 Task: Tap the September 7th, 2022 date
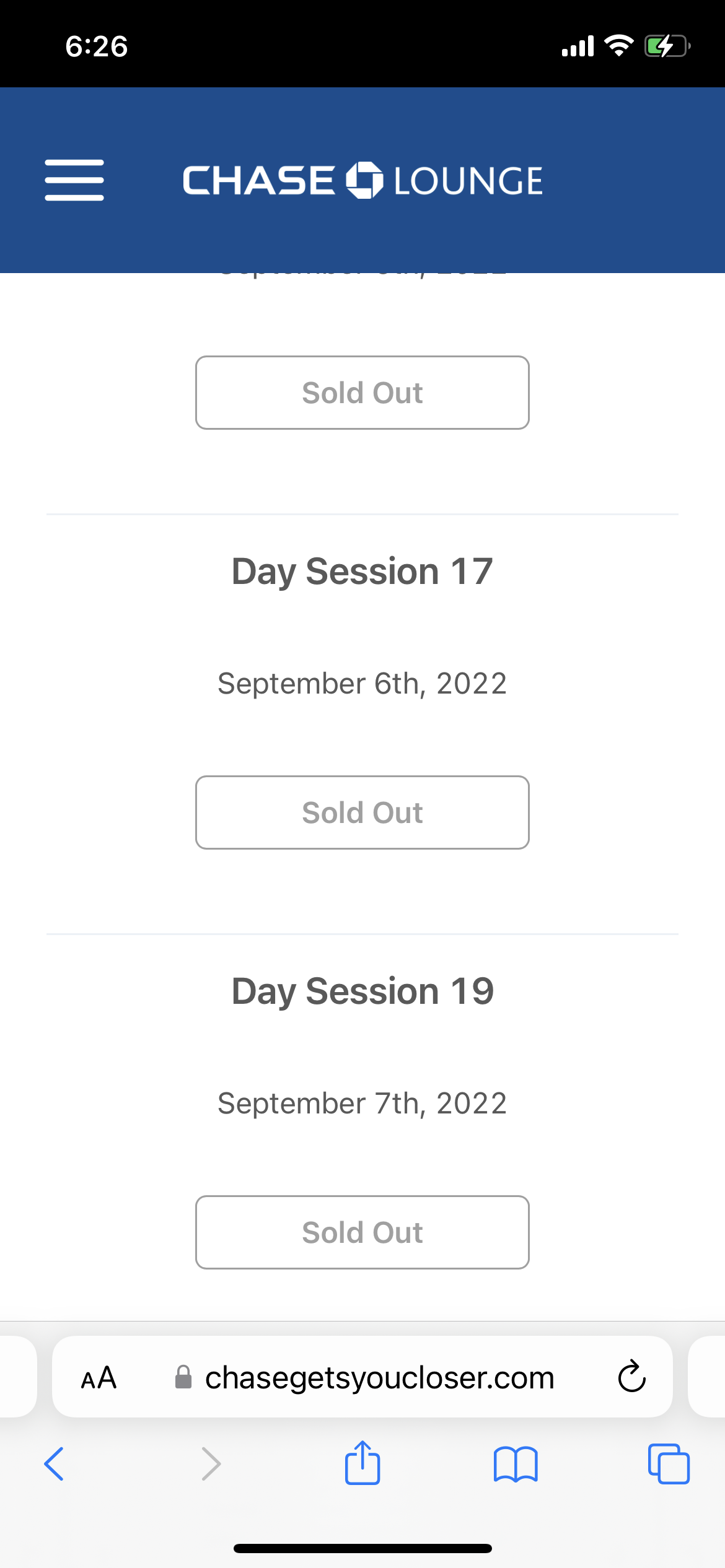pos(362,1104)
